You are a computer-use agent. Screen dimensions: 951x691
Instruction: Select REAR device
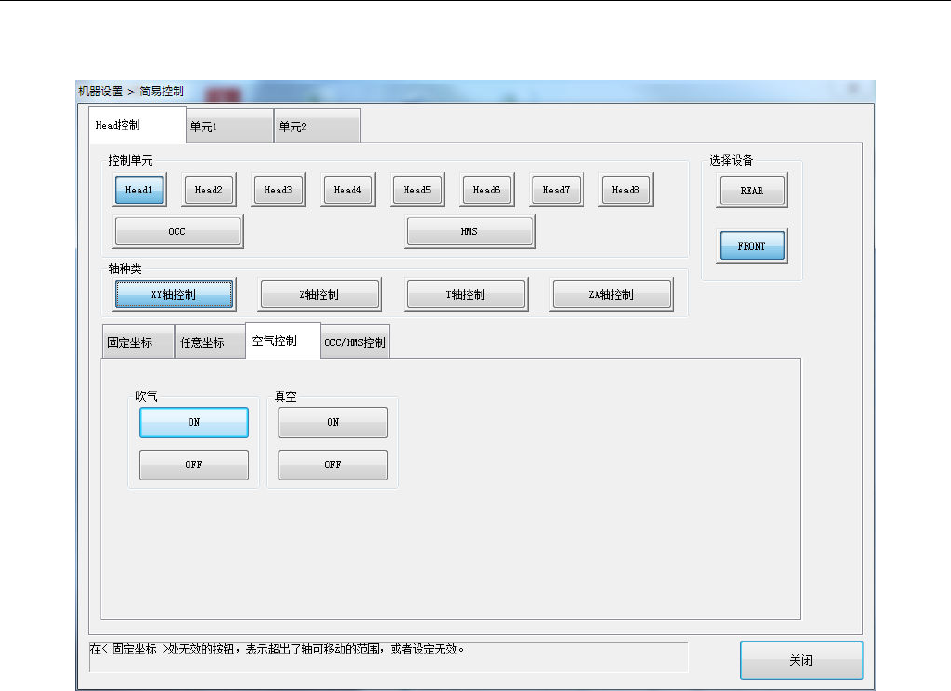751,190
